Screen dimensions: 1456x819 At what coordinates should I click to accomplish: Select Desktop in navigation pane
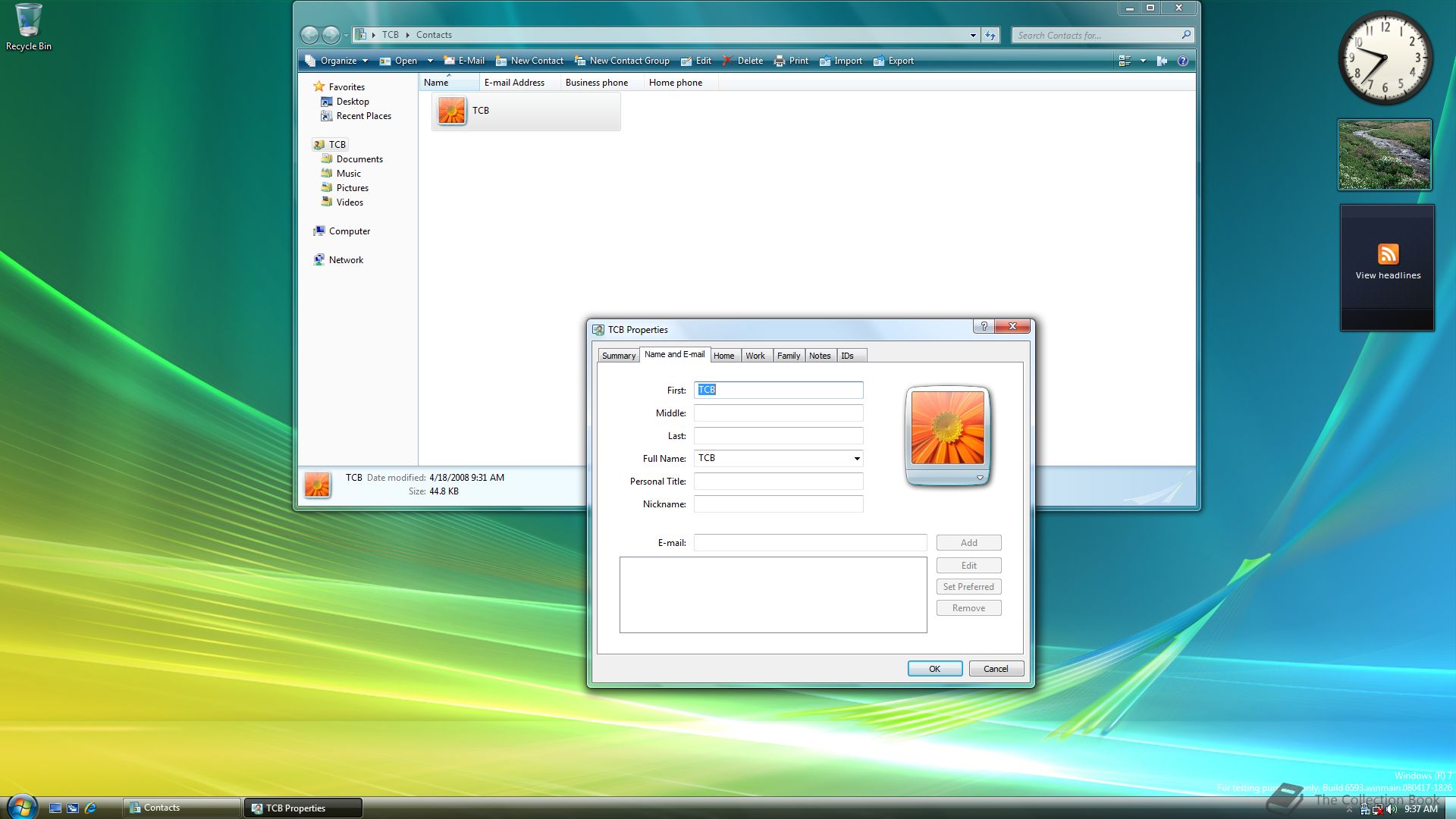345,102
